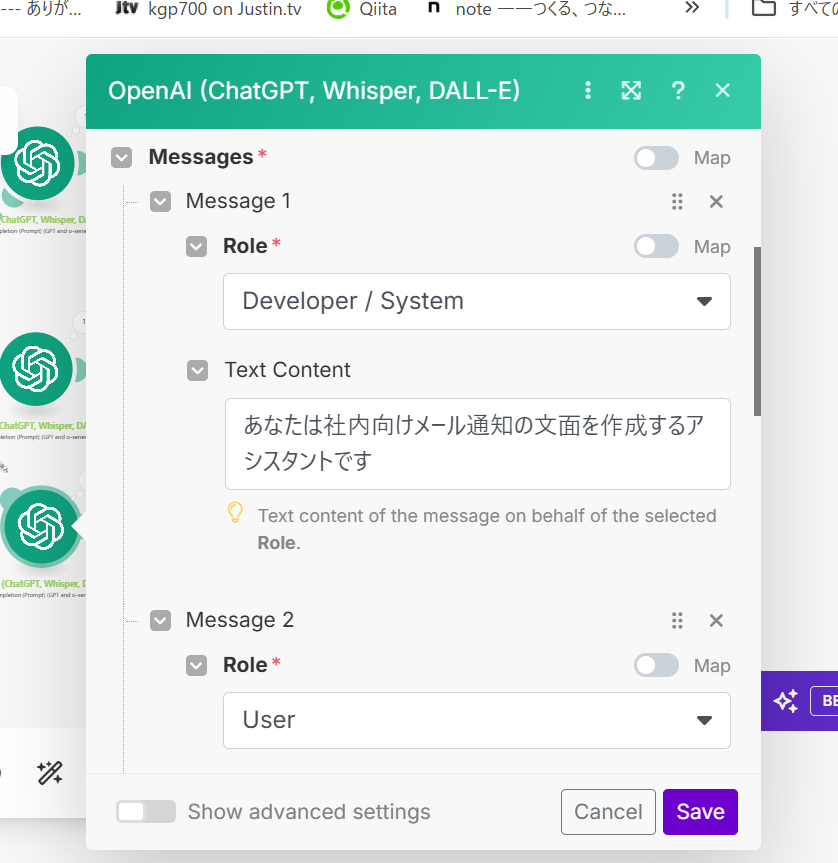Image resolution: width=838 pixels, height=863 pixels.
Task: Open the module's three-dot options menu
Action: (x=588, y=90)
